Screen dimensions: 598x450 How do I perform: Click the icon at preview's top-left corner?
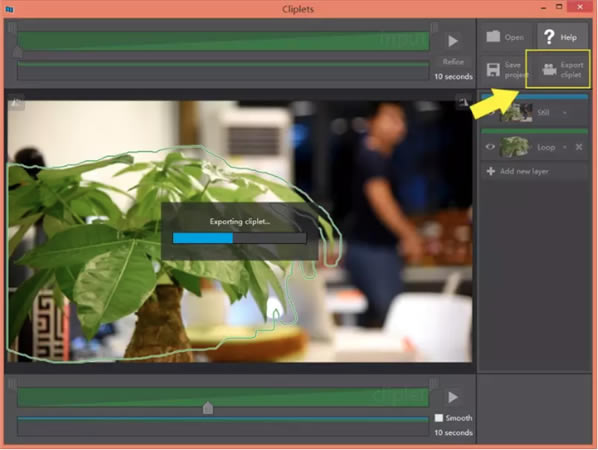tap(16, 102)
